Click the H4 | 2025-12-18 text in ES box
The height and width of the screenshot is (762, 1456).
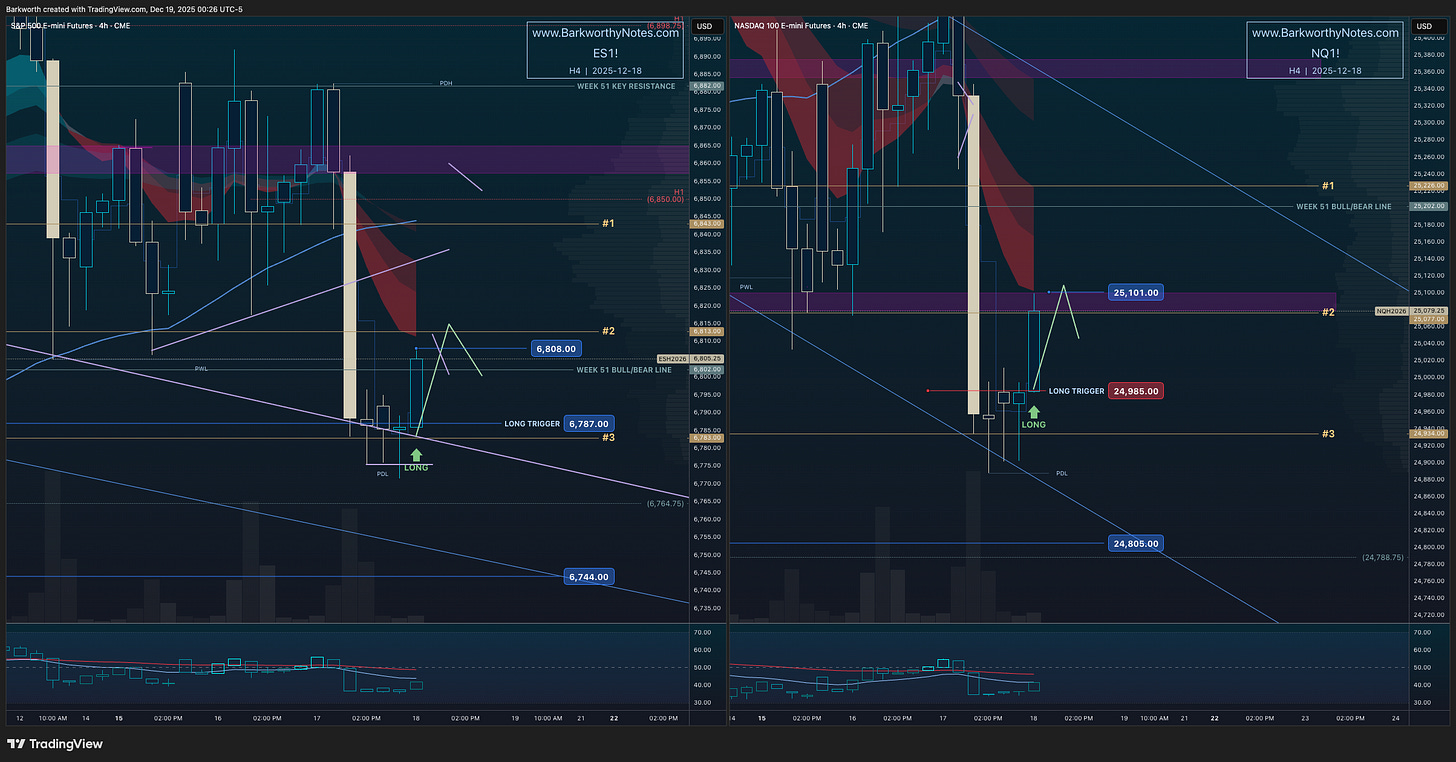(x=606, y=70)
